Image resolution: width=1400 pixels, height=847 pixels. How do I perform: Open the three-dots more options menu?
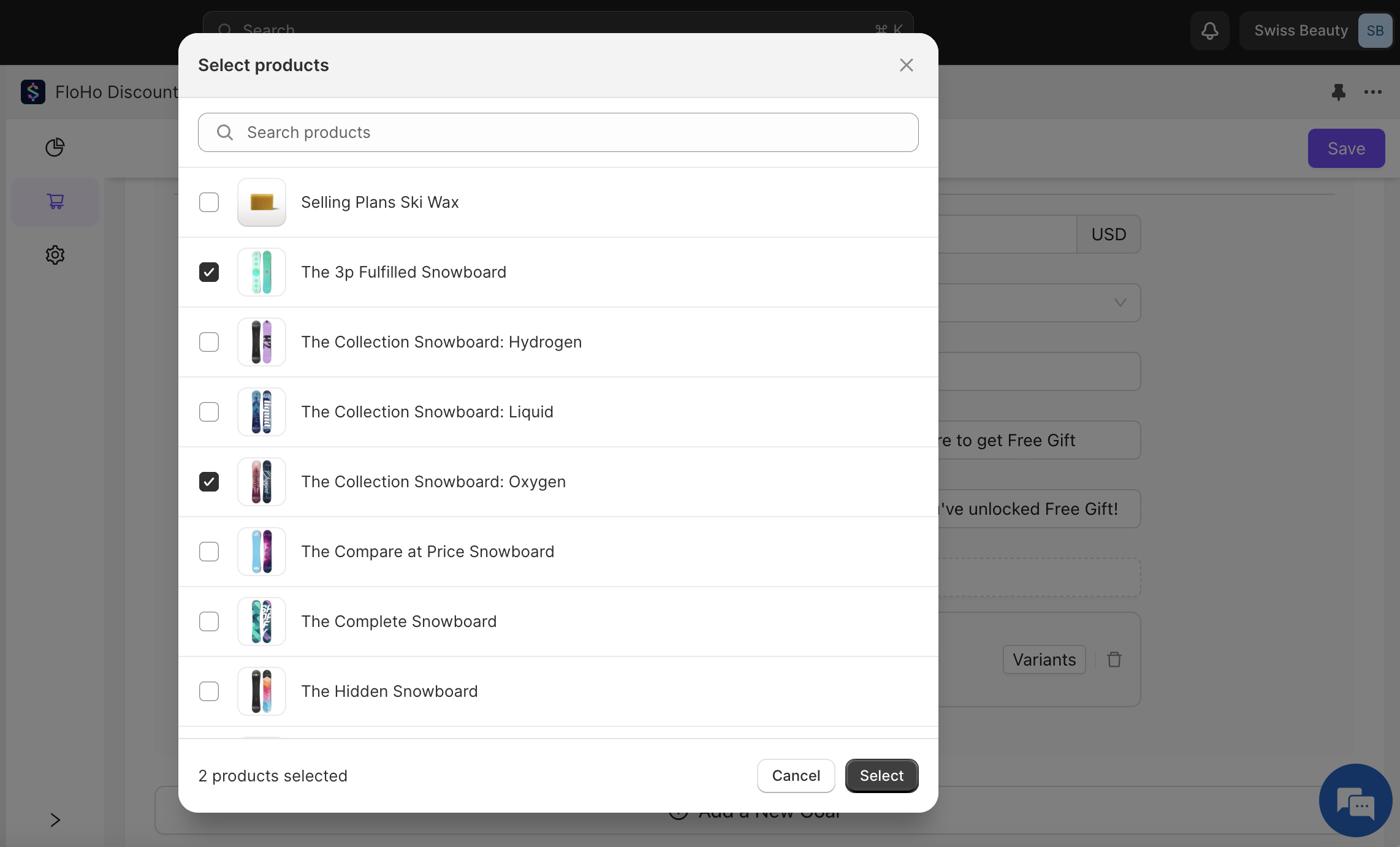click(x=1372, y=92)
